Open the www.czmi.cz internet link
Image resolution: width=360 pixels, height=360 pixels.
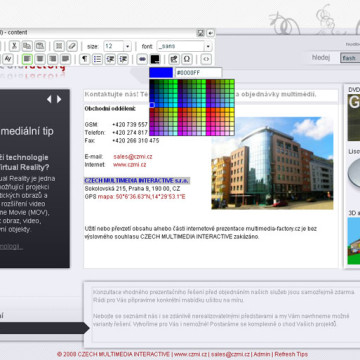tap(129, 164)
